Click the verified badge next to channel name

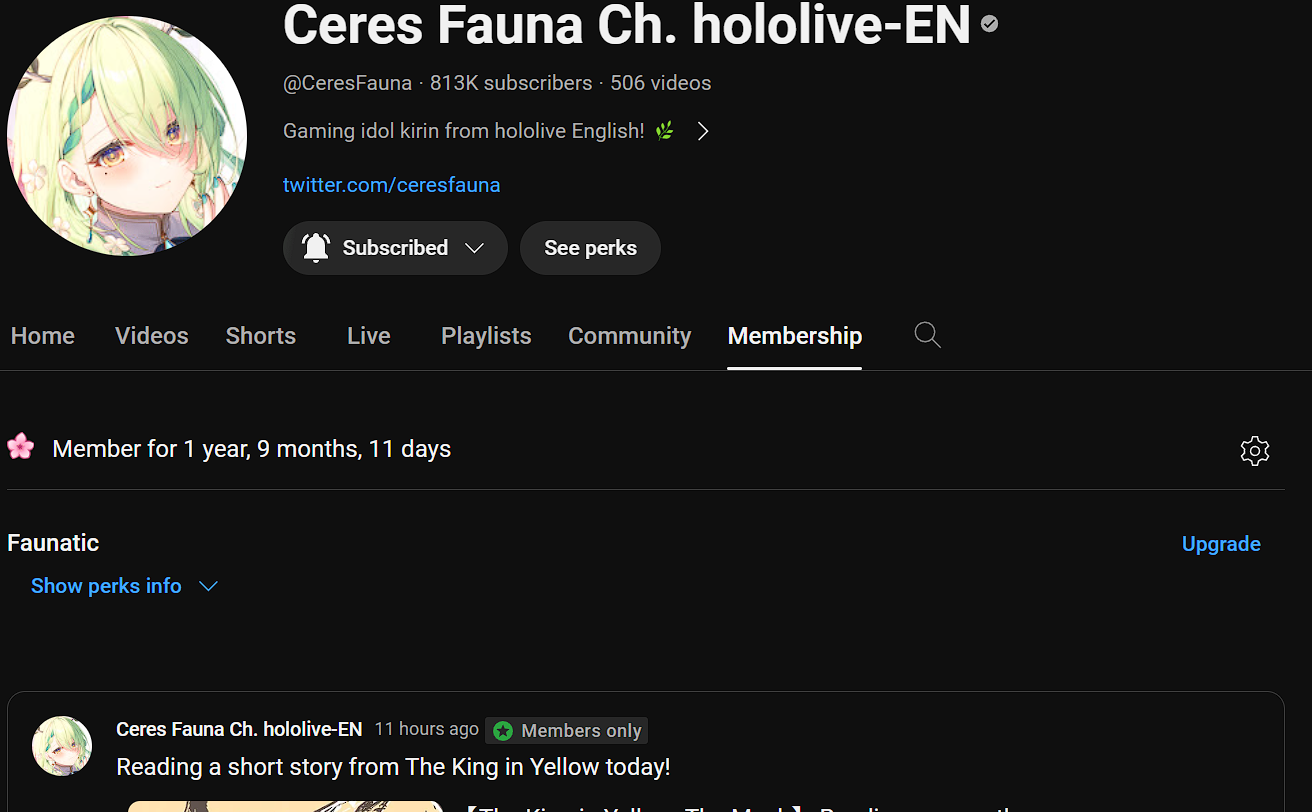coord(989,23)
